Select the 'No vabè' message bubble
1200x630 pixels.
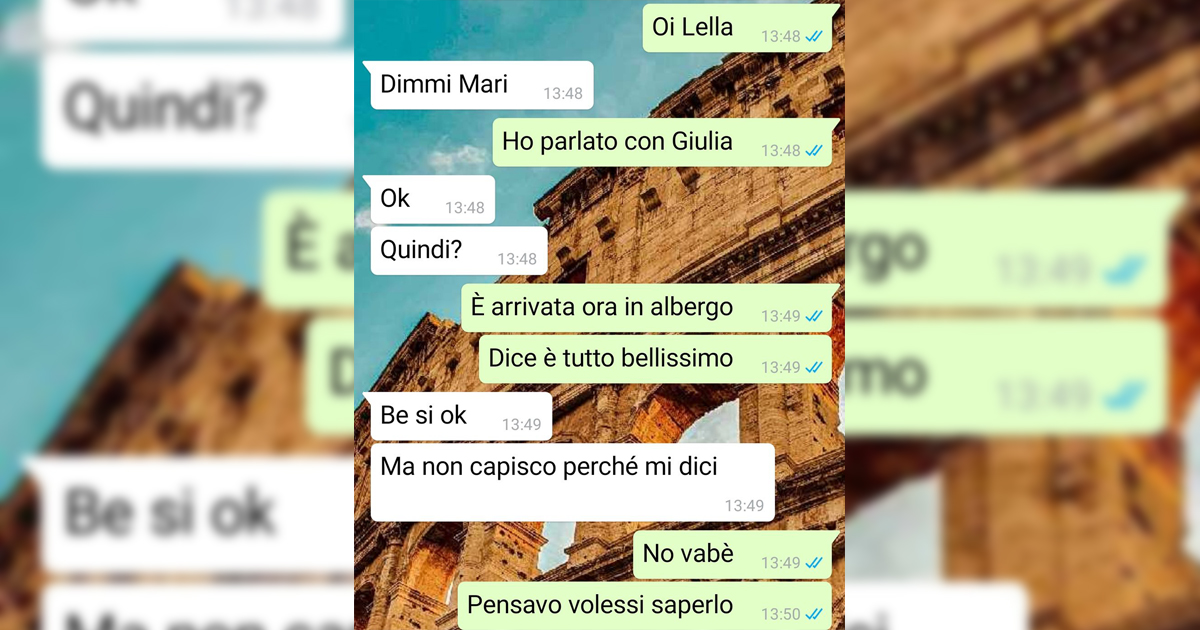tap(734, 554)
